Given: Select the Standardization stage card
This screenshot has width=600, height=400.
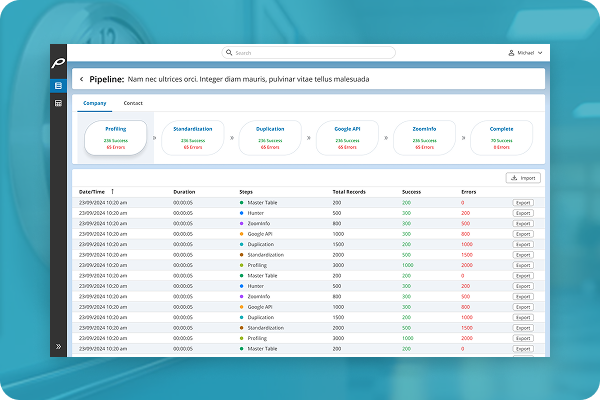Looking at the screenshot, I should pos(192,139).
